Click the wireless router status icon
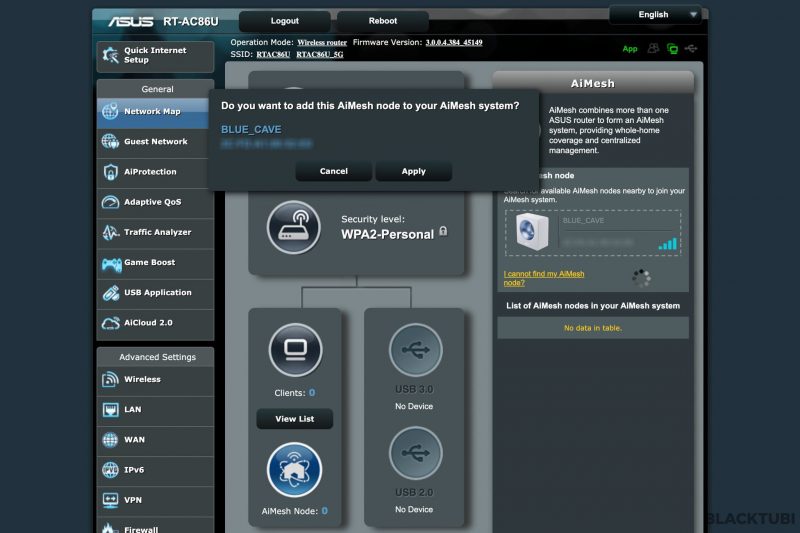800x533 pixels. [293, 227]
